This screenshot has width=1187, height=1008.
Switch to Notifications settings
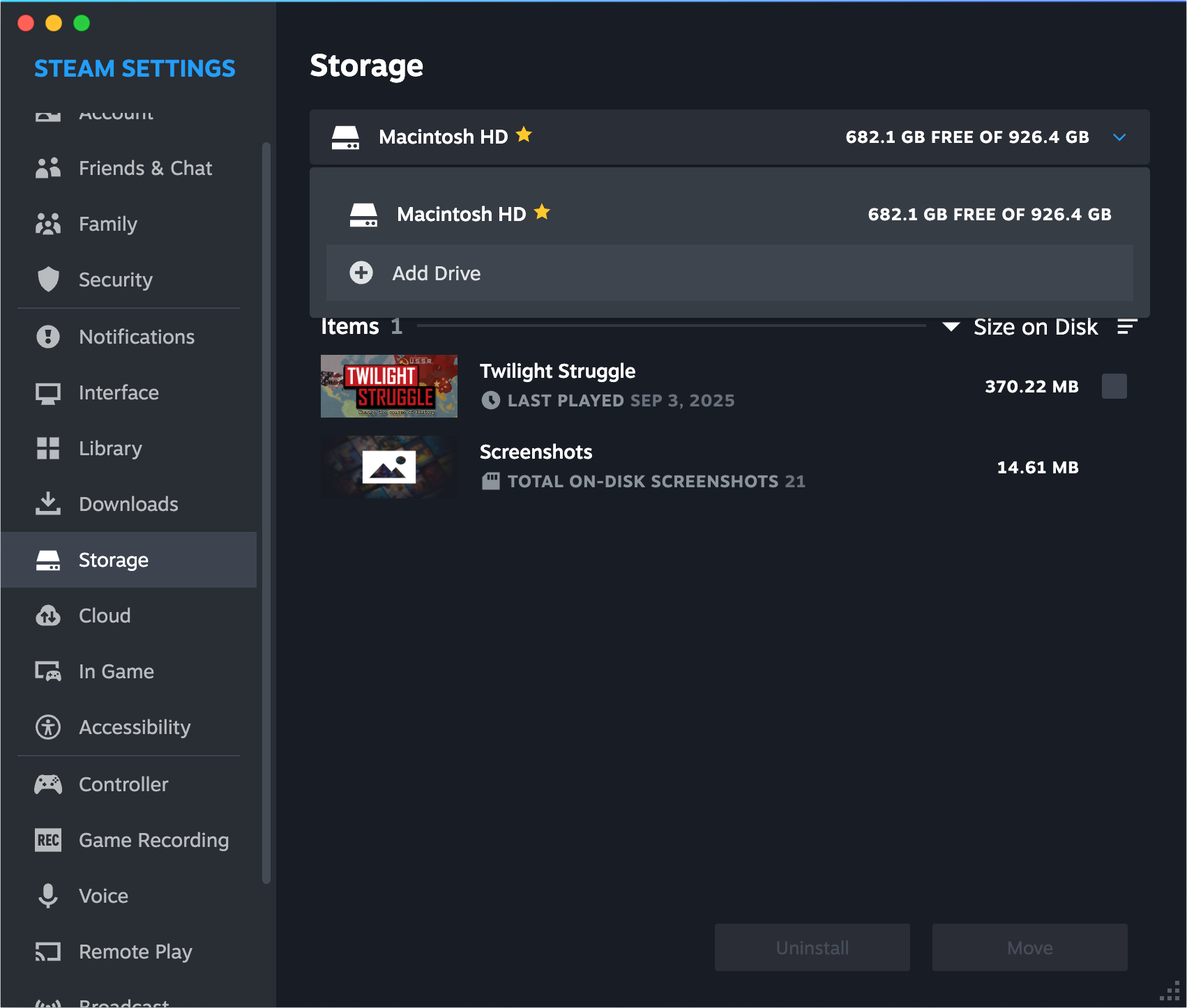(x=129, y=337)
